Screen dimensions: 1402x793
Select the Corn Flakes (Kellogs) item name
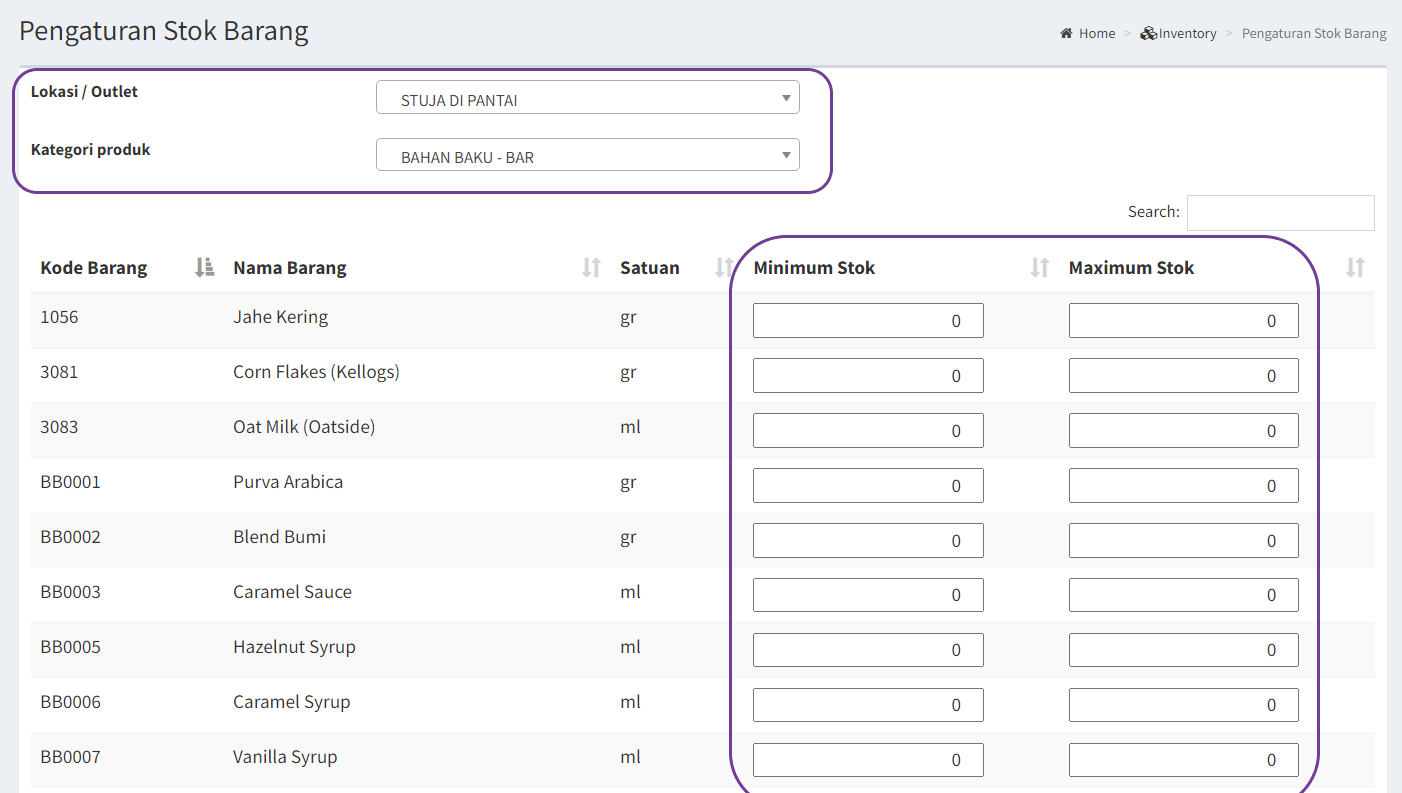tap(316, 372)
